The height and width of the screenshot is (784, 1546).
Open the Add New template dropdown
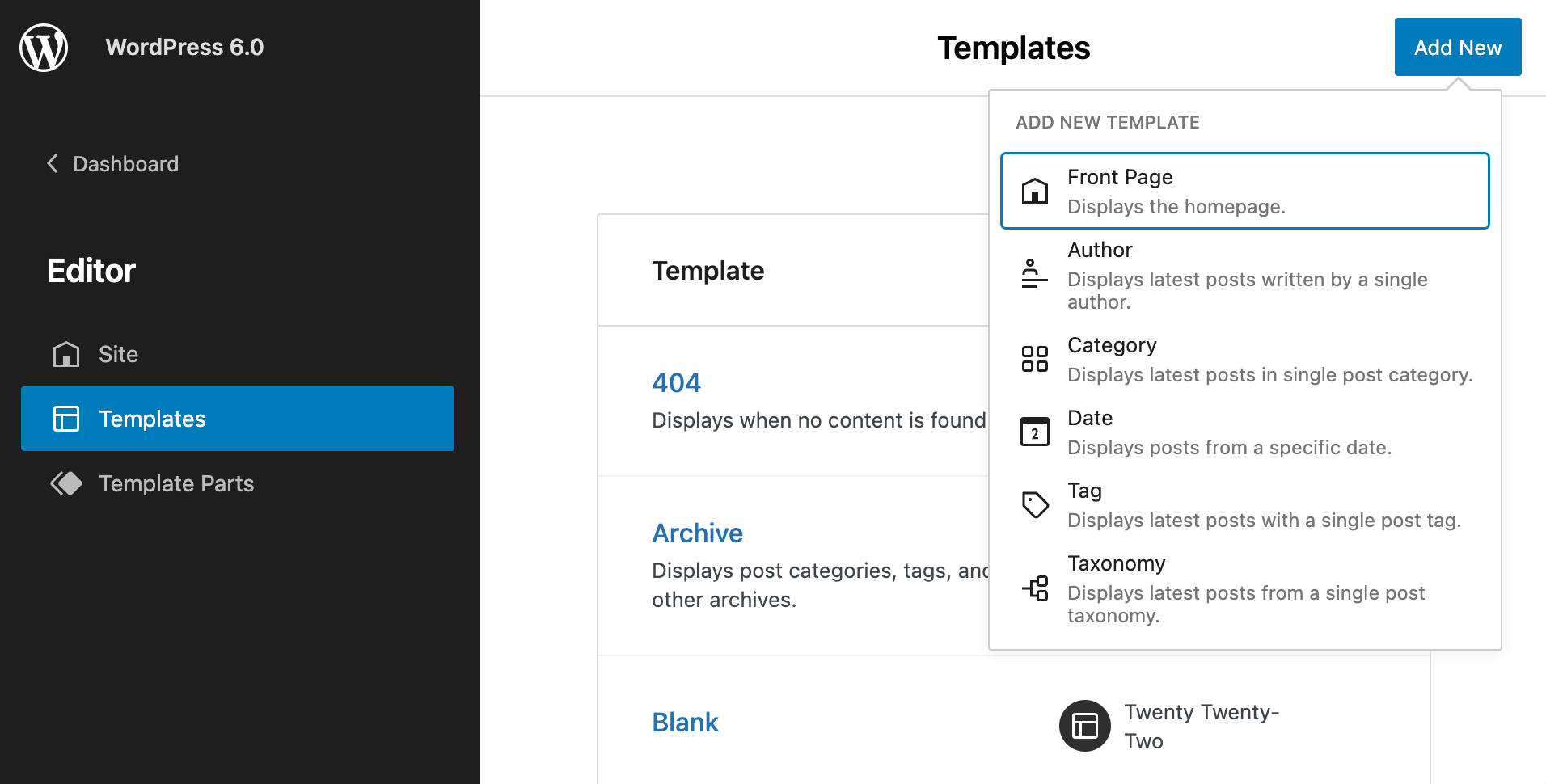coord(1456,47)
